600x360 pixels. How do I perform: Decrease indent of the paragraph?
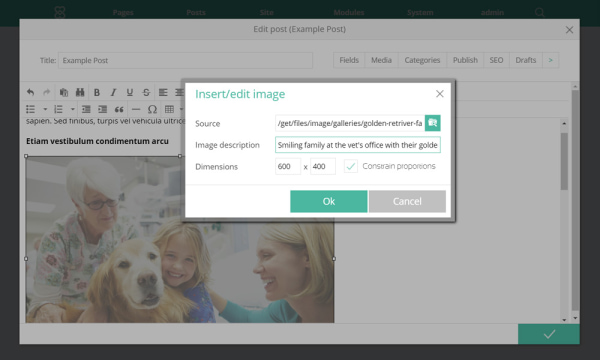pos(86,109)
